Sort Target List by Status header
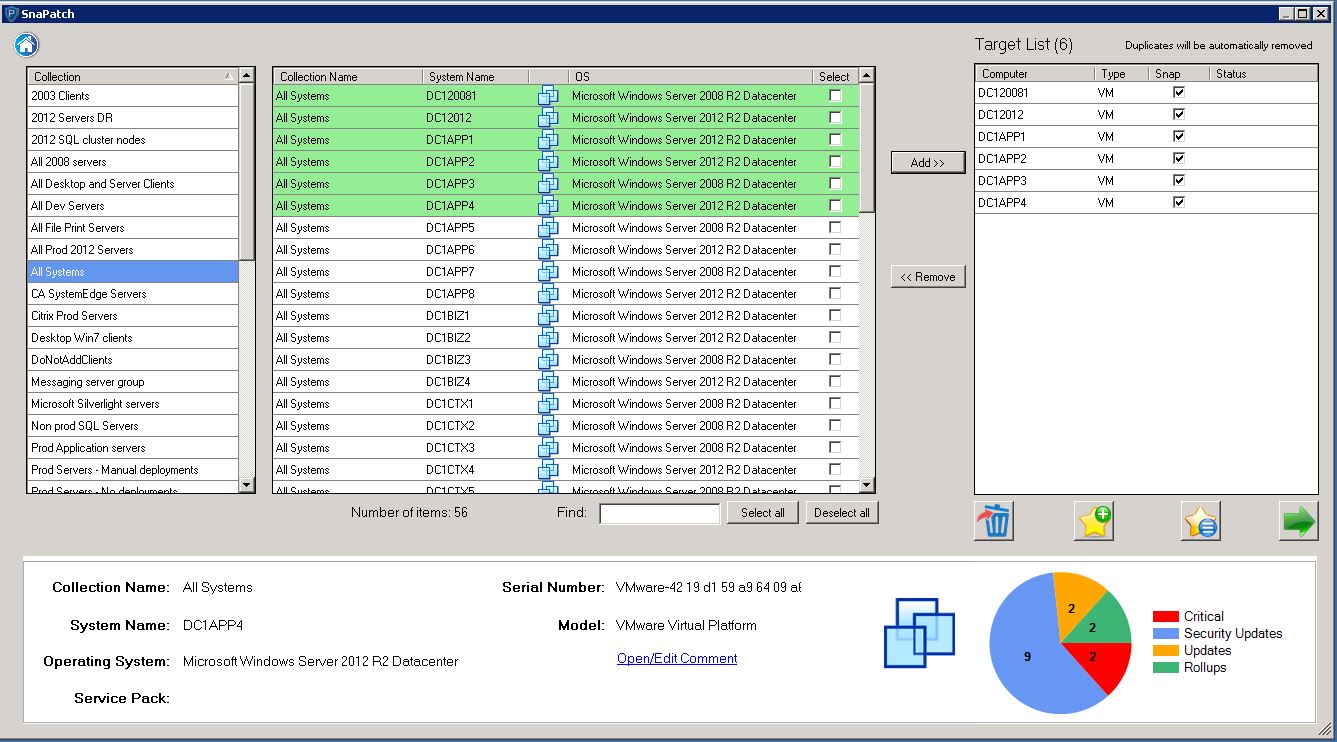This screenshot has height=742, width=1337. click(1263, 73)
